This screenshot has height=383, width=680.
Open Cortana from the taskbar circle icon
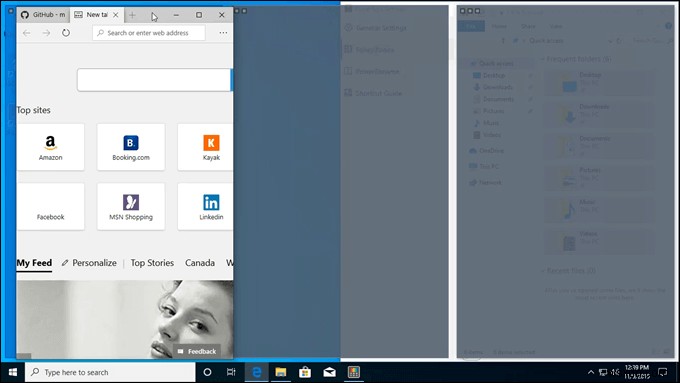(207, 372)
